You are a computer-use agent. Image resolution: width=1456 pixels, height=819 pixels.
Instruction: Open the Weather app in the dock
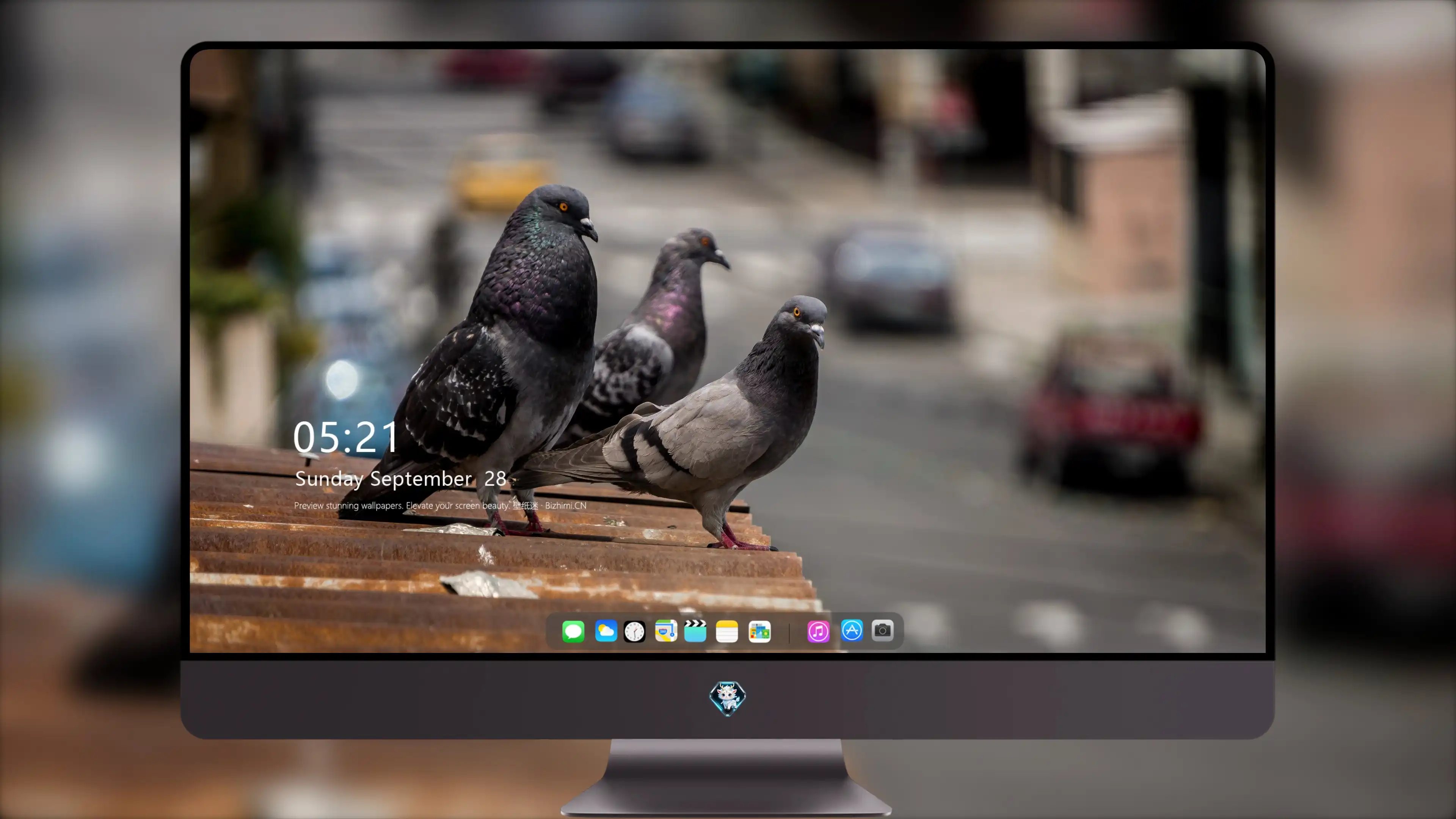point(606,631)
